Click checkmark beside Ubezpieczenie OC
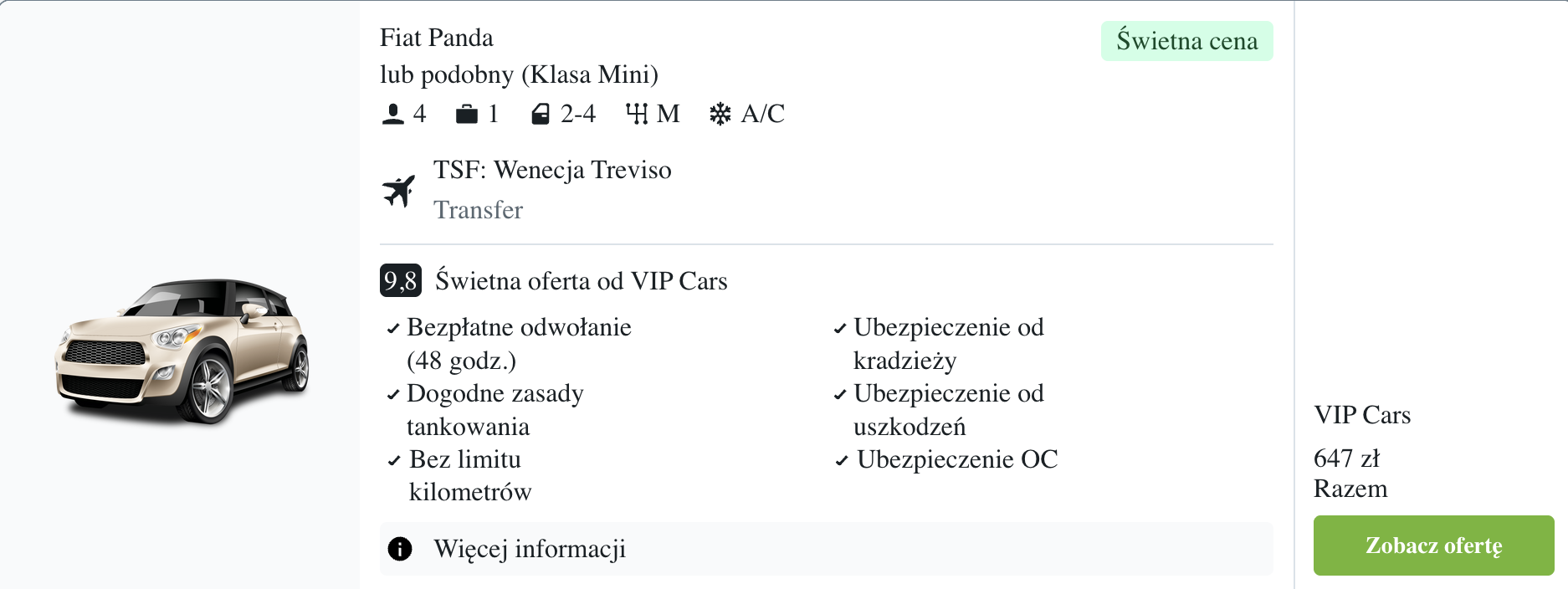This screenshot has height=589, width=1568. pyautogui.click(x=841, y=461)
